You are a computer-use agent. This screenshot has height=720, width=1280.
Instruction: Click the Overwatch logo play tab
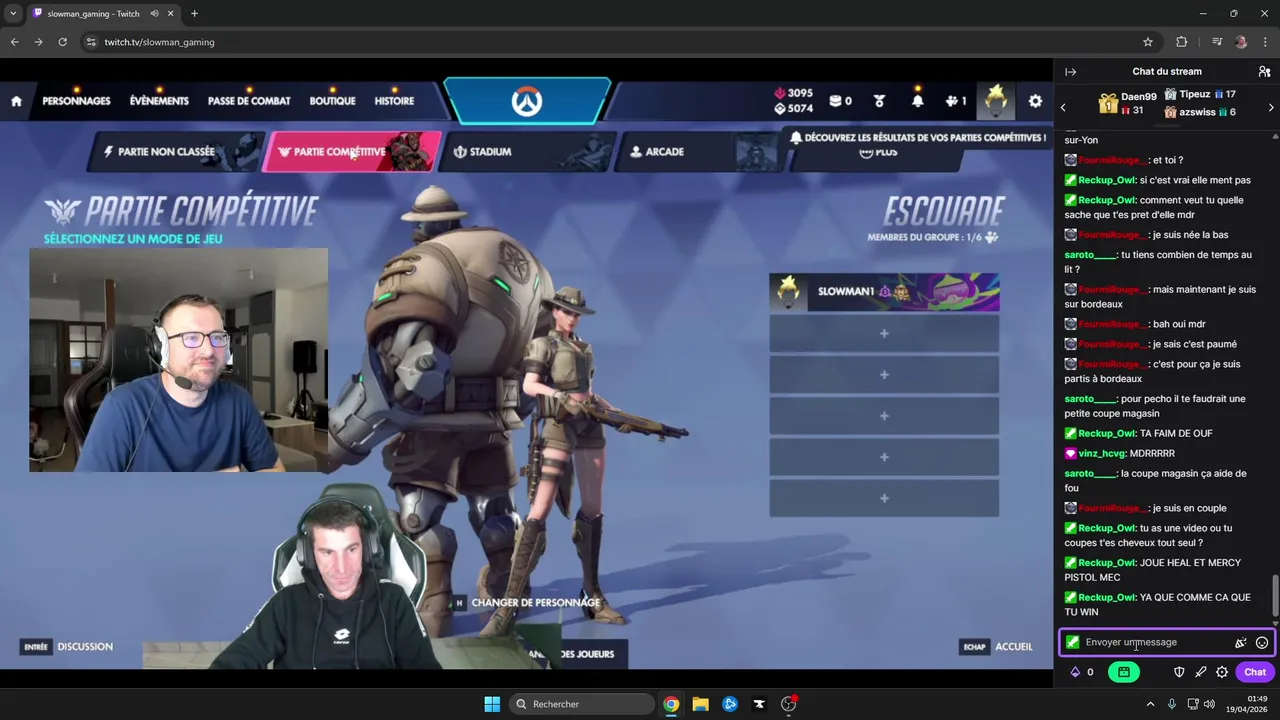pyautogui.click(x=527, y=101)
